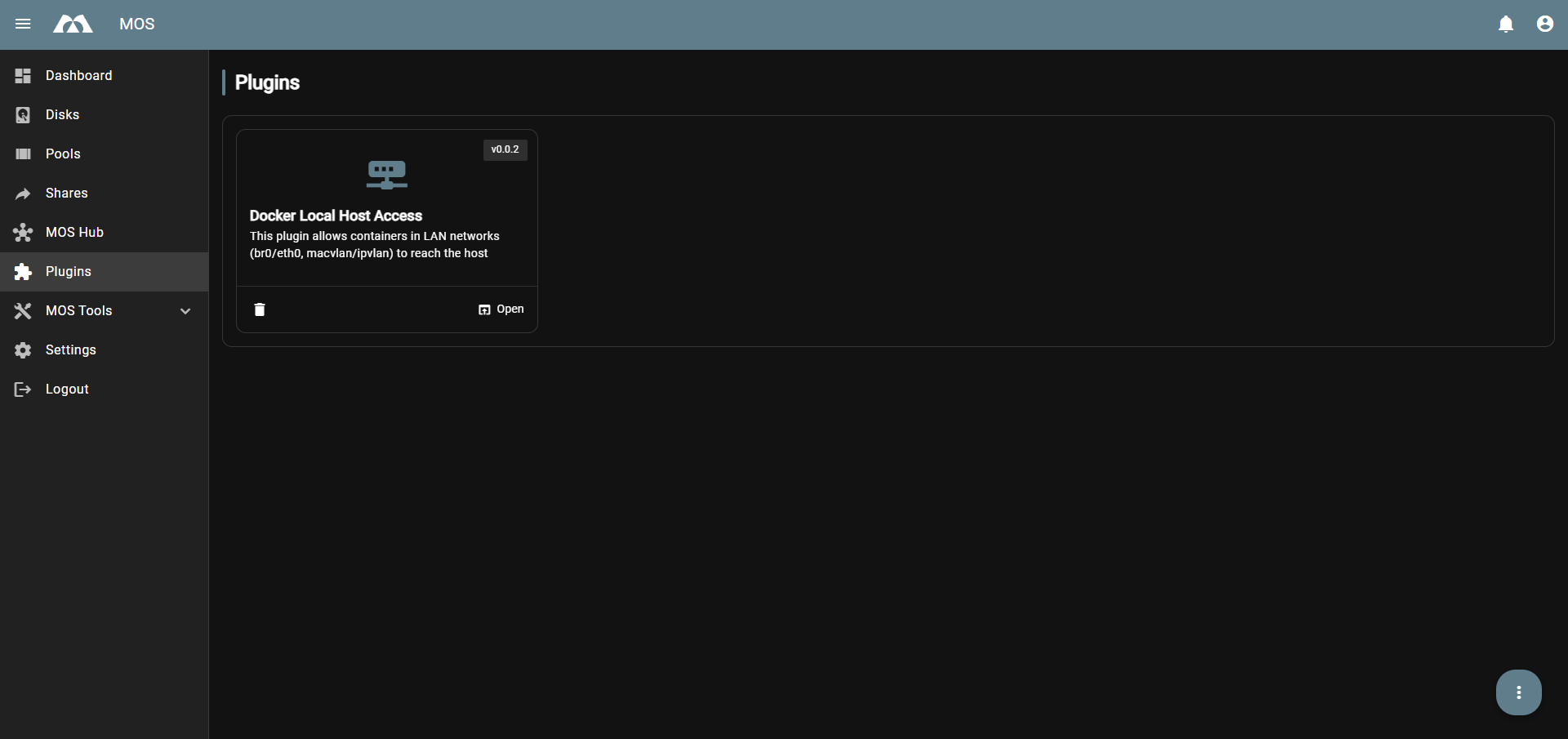This screenshot has width=1568, height=739.
Task: Click the MOS logo in the header
Action: tap(72, 24)
